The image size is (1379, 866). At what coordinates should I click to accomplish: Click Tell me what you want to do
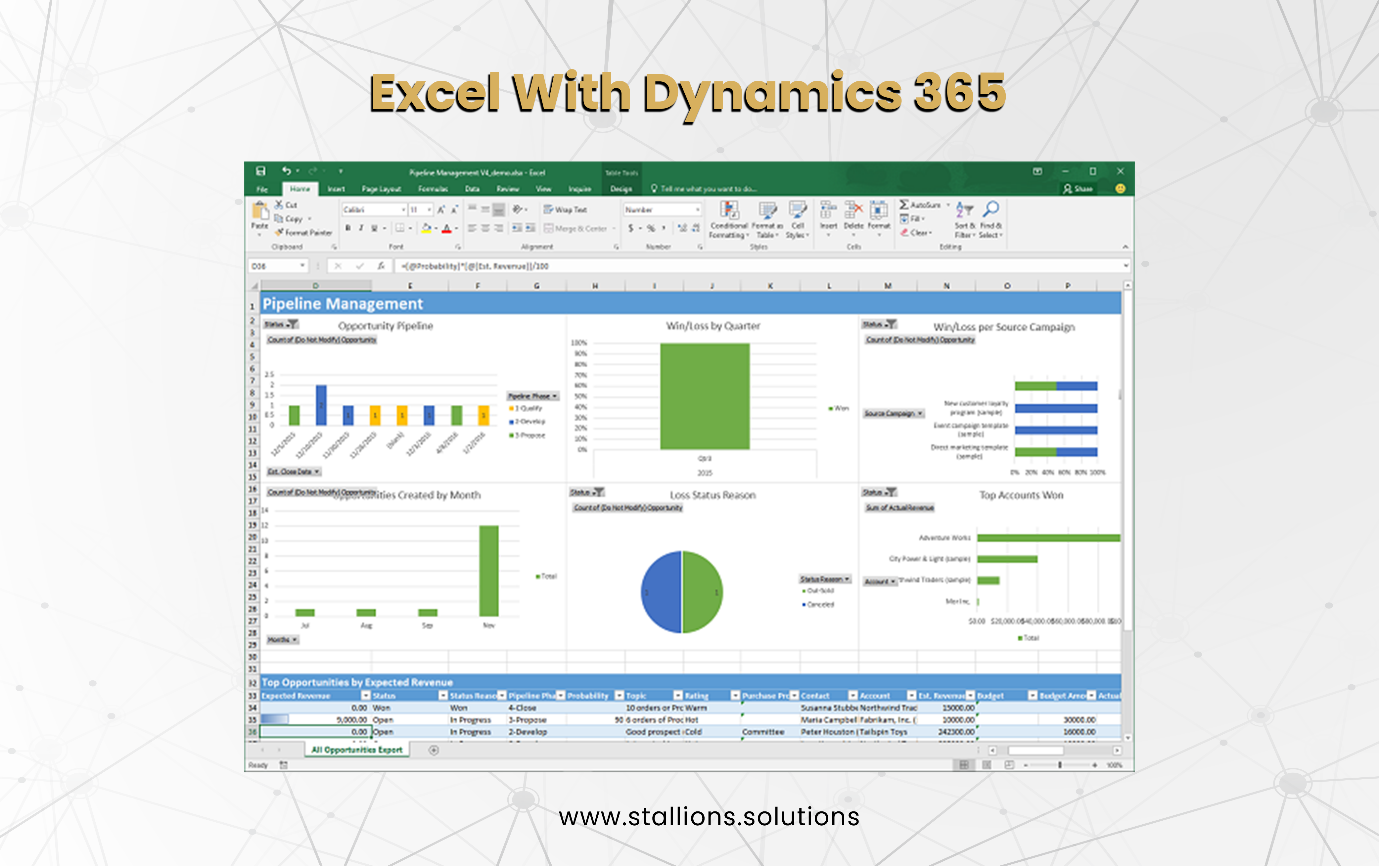[703, 189]
